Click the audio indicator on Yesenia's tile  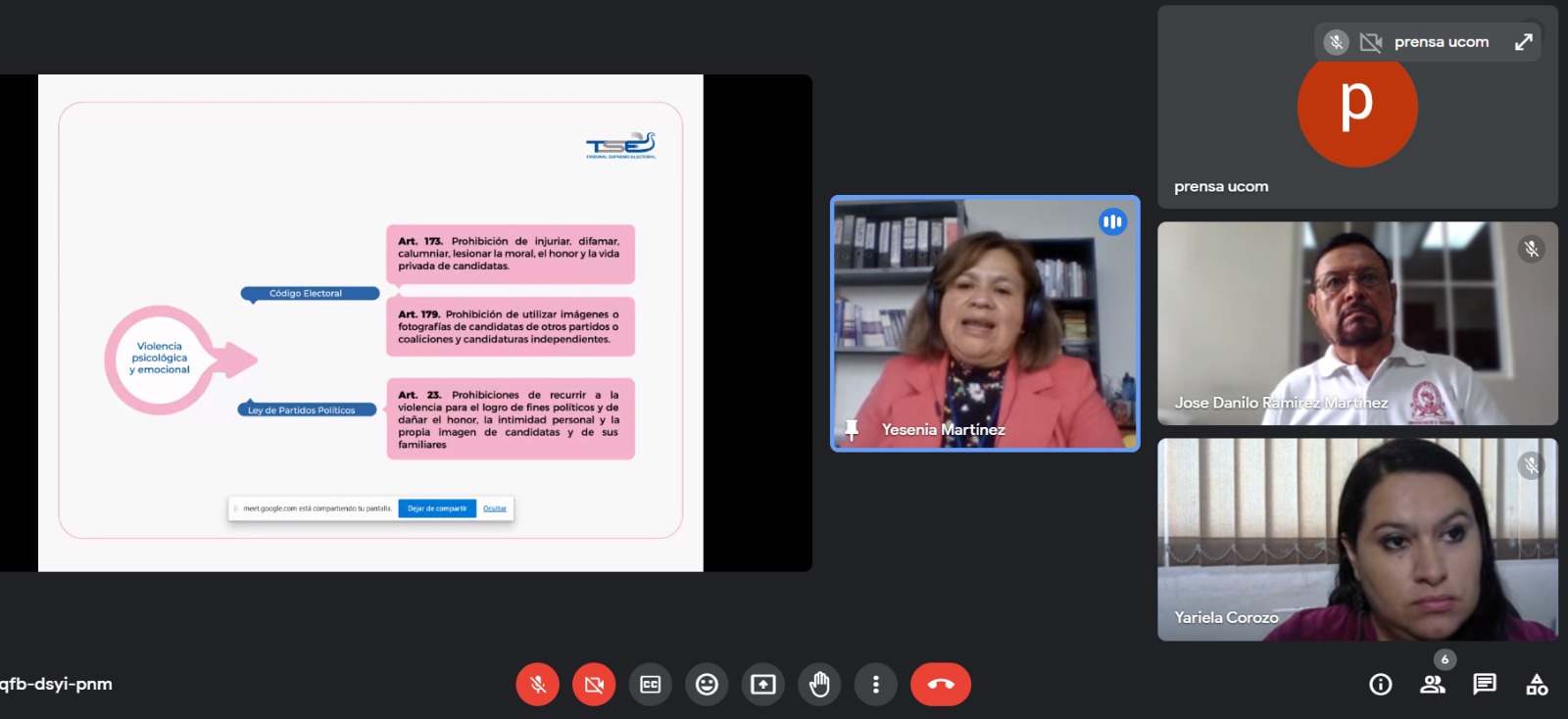click(1112, 221)
